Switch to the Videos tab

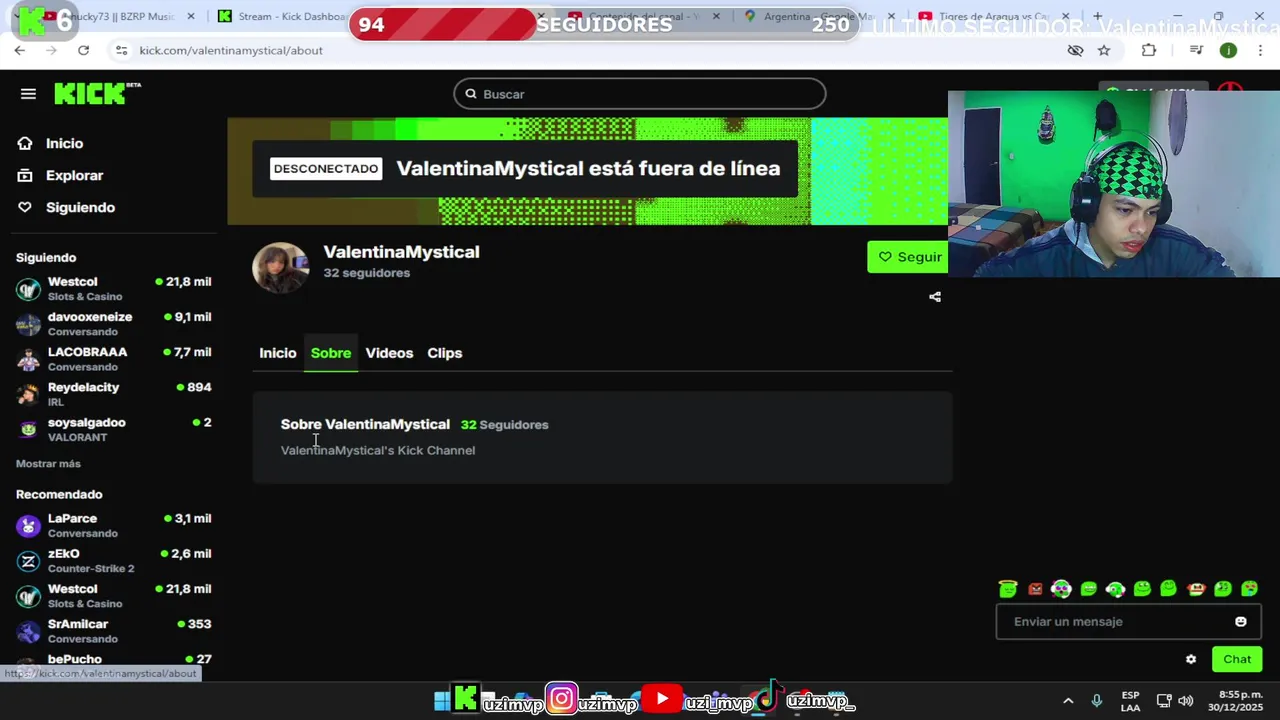click(x=389, y=353)
